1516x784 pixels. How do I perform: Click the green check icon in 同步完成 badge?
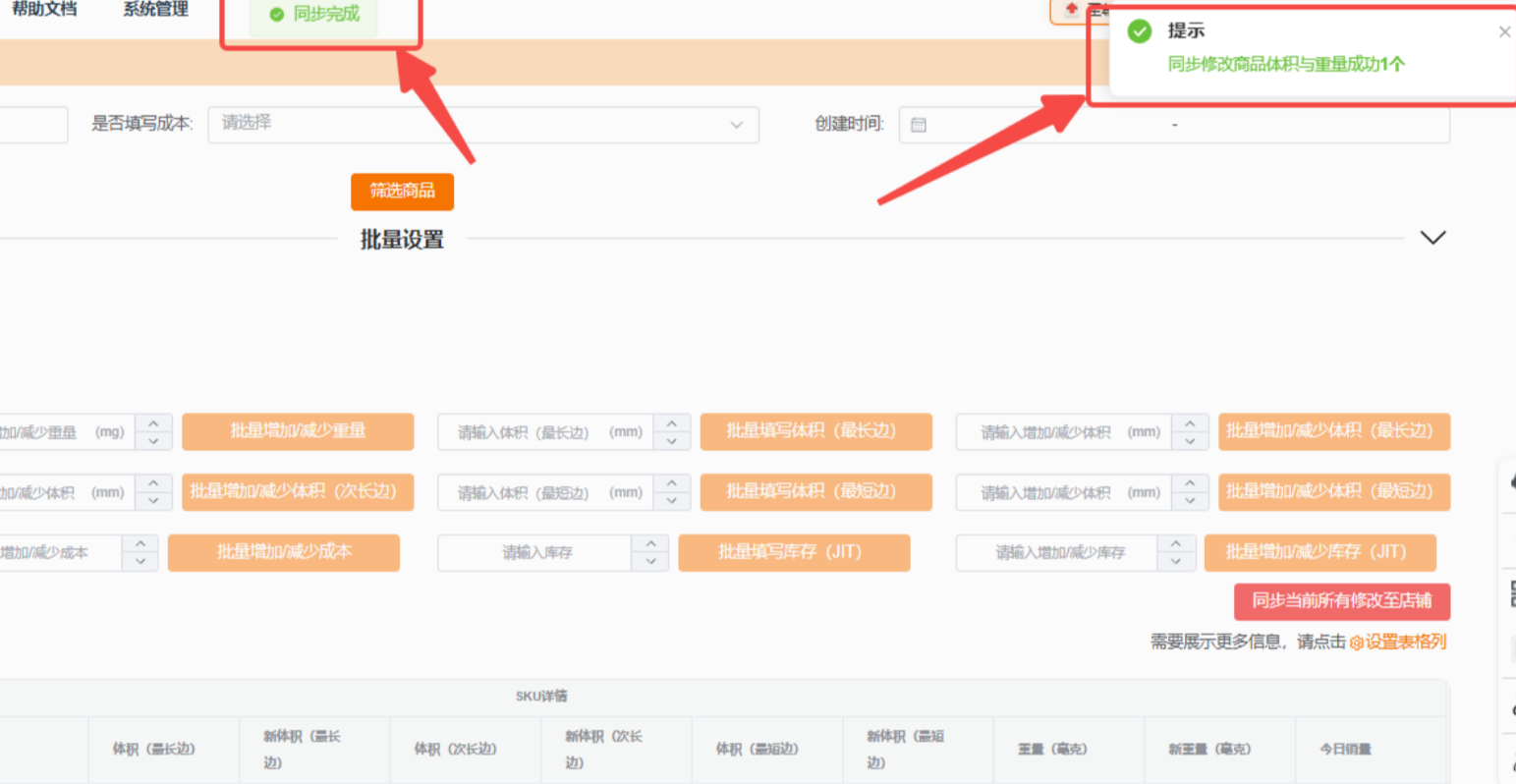(x=275, y=15)
